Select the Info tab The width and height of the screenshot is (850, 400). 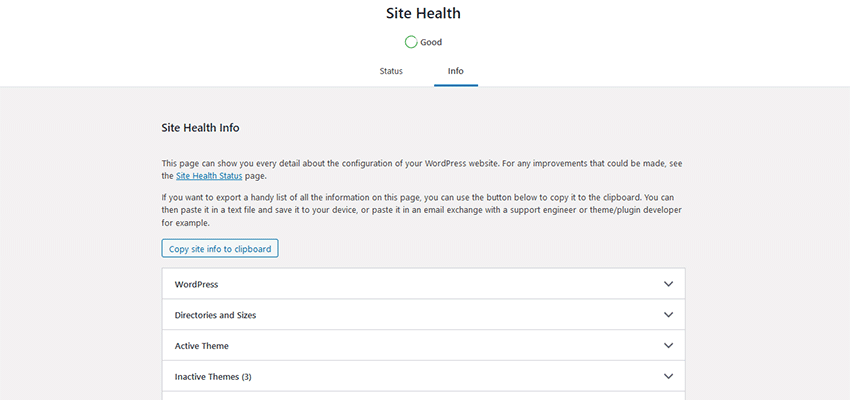click(455, 72)
